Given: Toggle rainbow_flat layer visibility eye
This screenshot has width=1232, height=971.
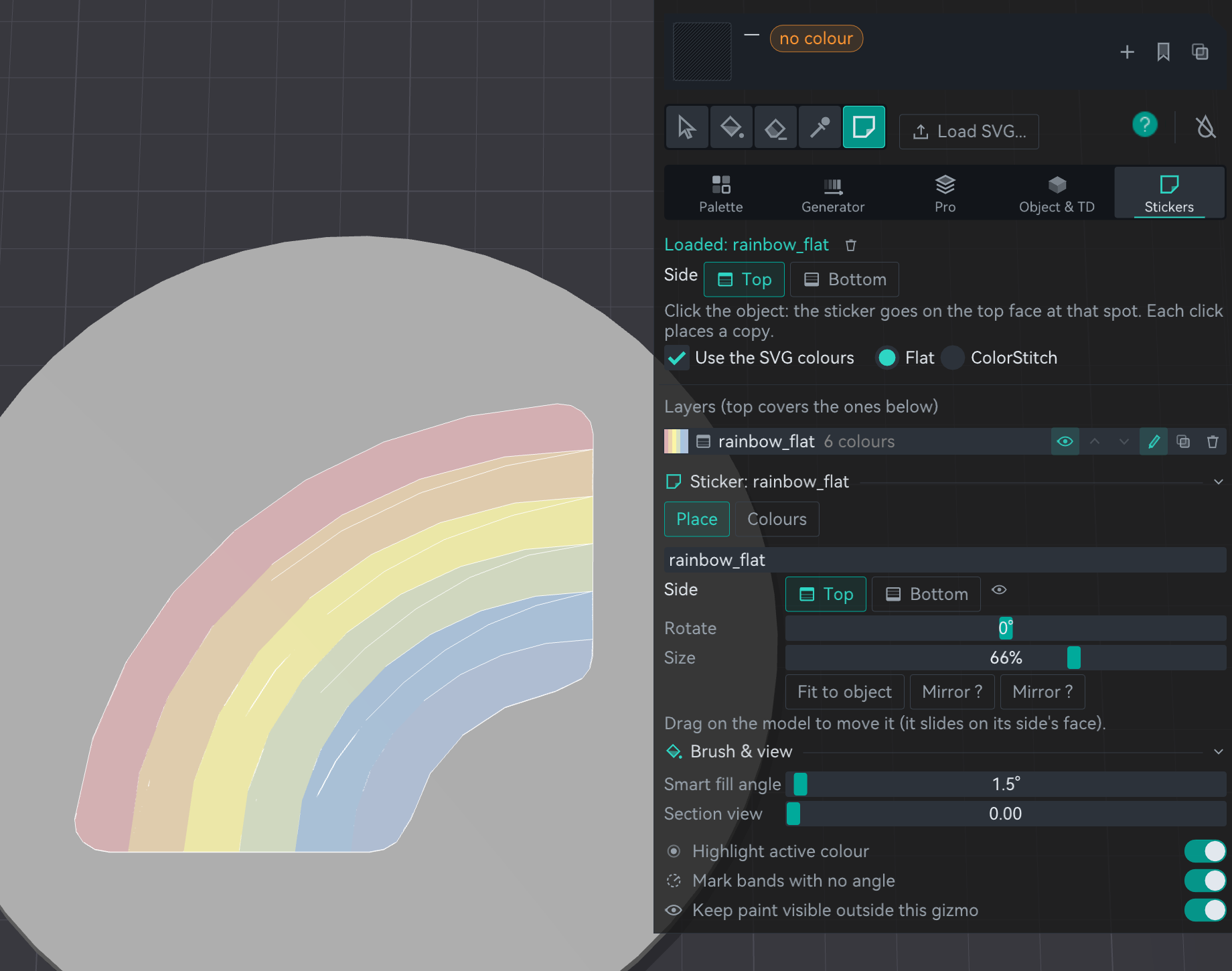Looking at the screenshot, I should [1065, 442].
